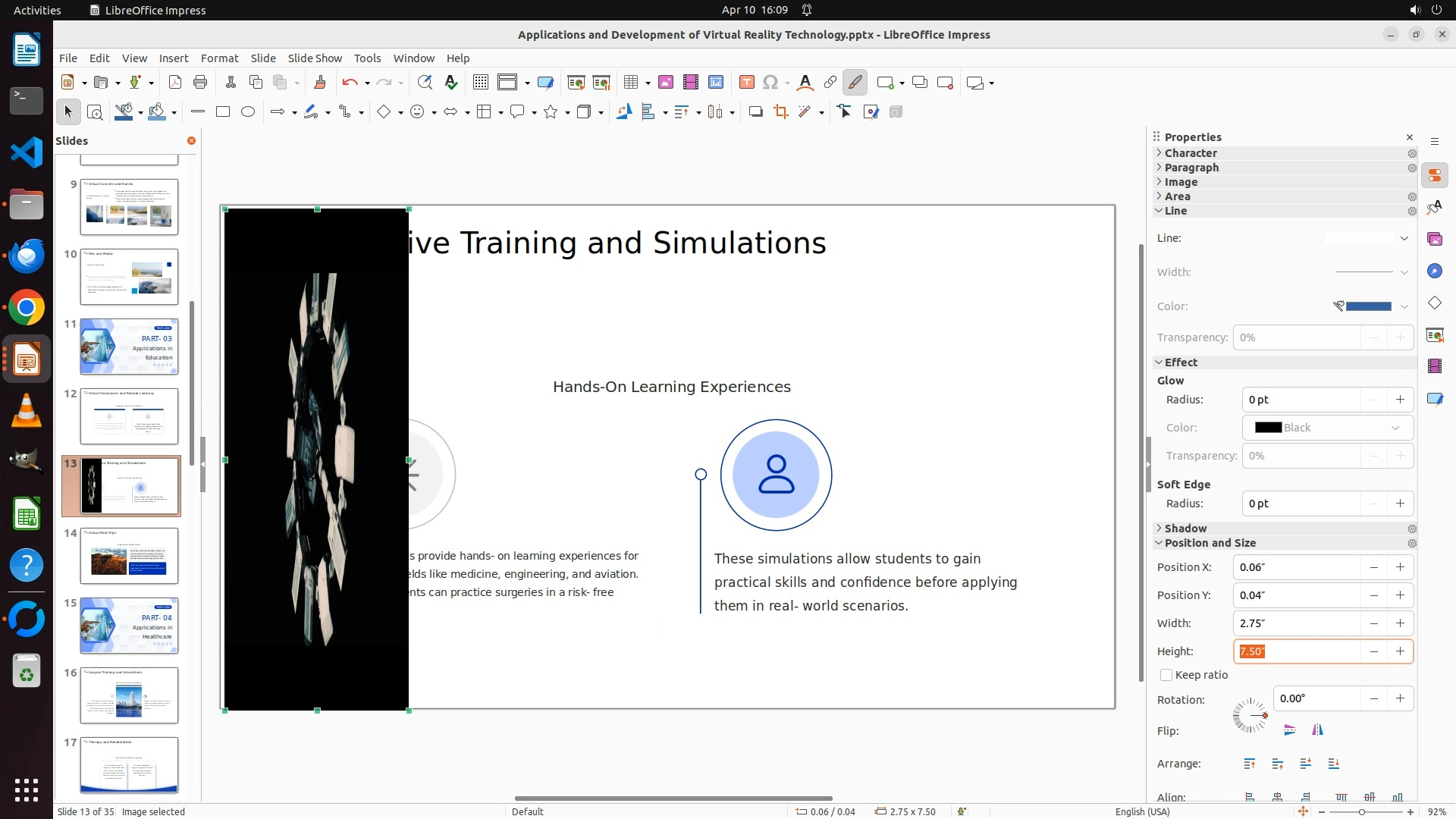1456x819 pixels.
Task: Open the Slide Show menu
Action: [315, 58]
